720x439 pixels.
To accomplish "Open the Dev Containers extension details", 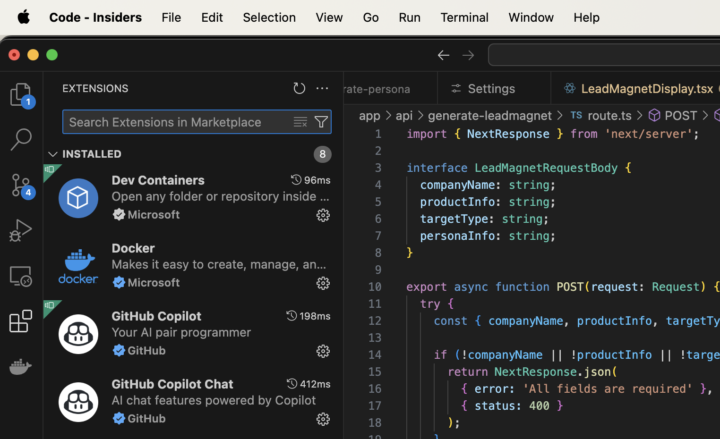I will (x=193, y=198).
